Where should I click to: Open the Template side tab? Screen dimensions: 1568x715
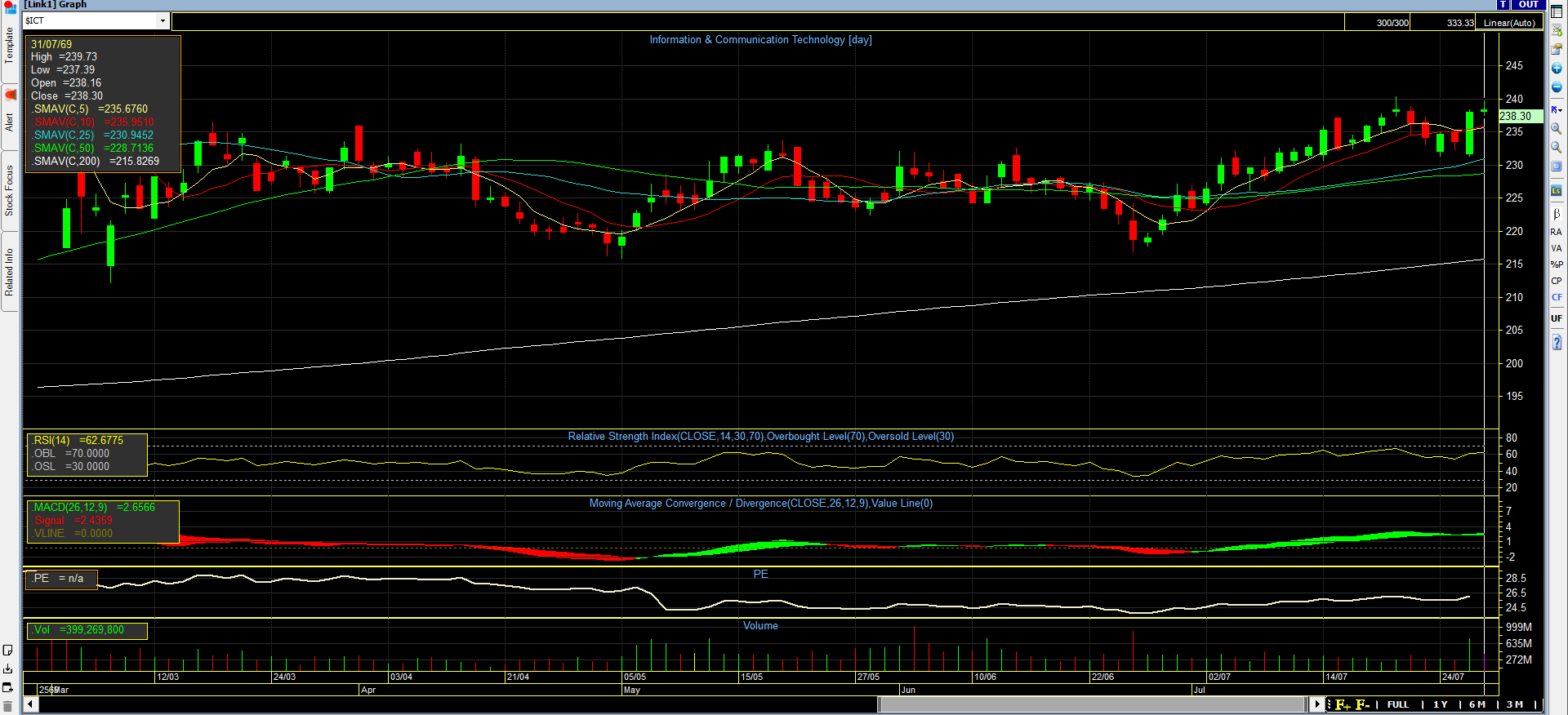9,46
